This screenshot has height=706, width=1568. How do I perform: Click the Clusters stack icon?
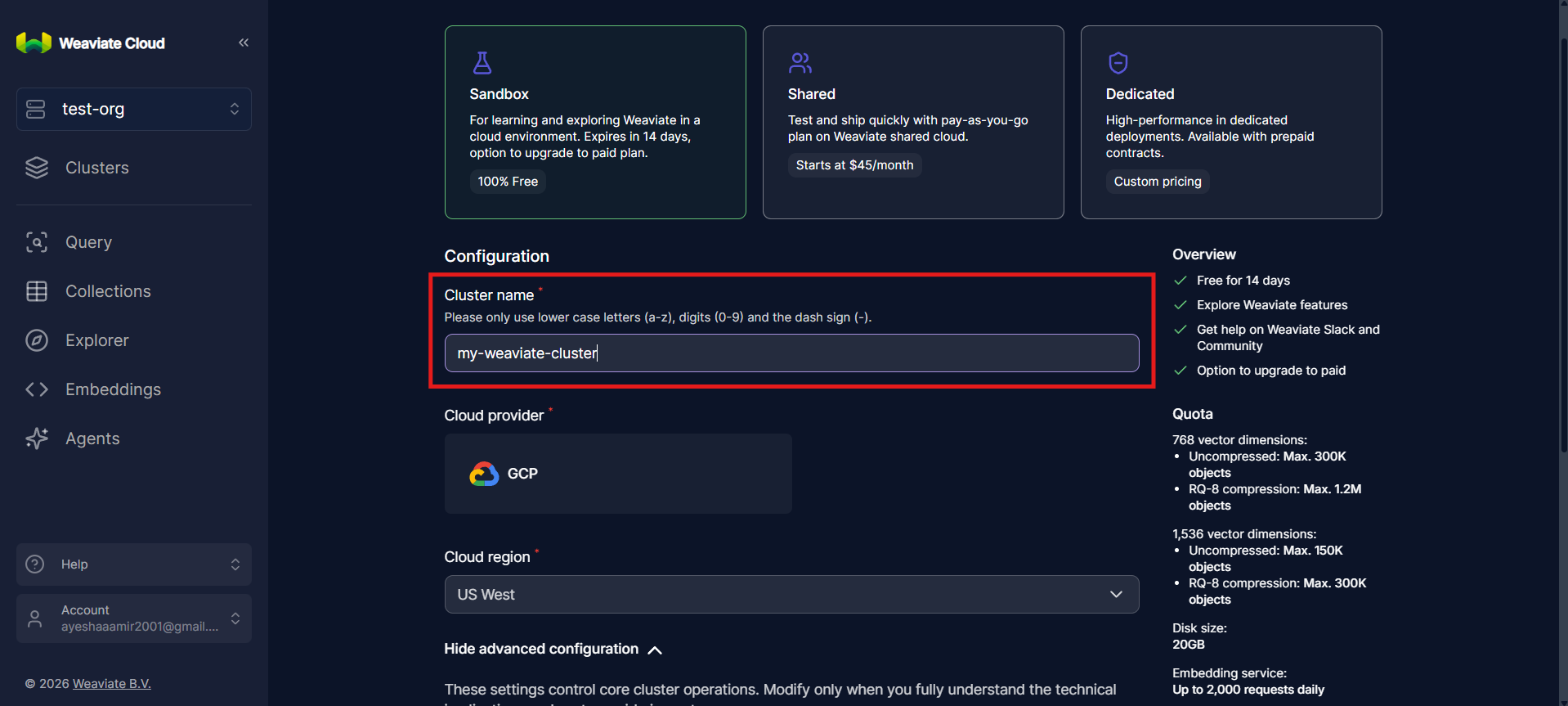(x=37, y=168)
